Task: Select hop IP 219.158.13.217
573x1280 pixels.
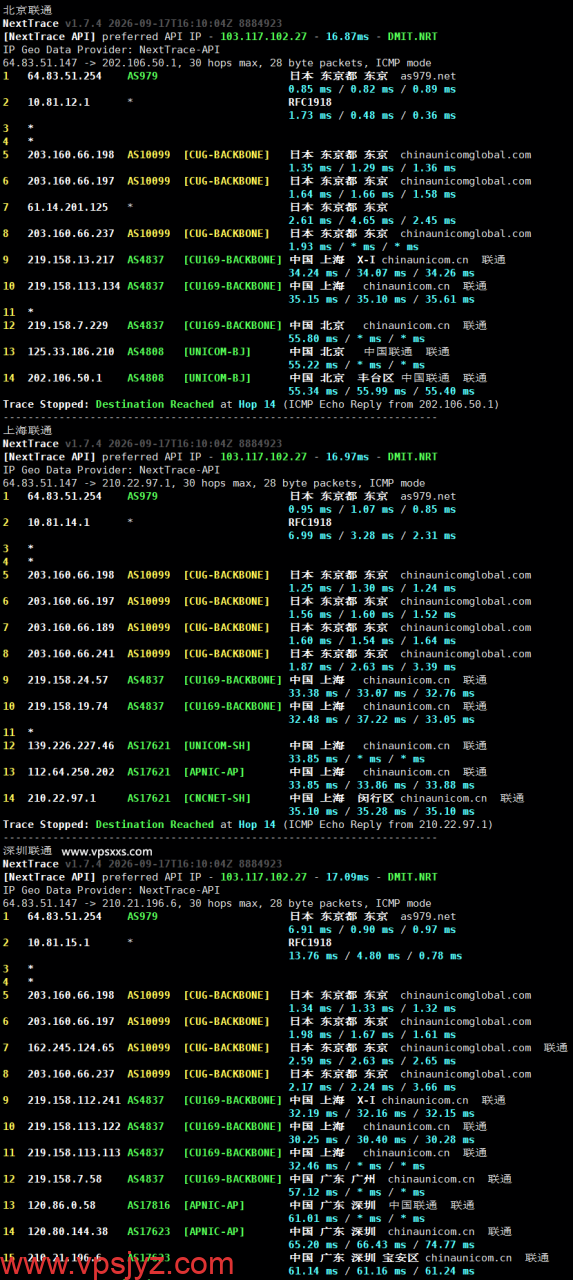Action: (71, 259)
